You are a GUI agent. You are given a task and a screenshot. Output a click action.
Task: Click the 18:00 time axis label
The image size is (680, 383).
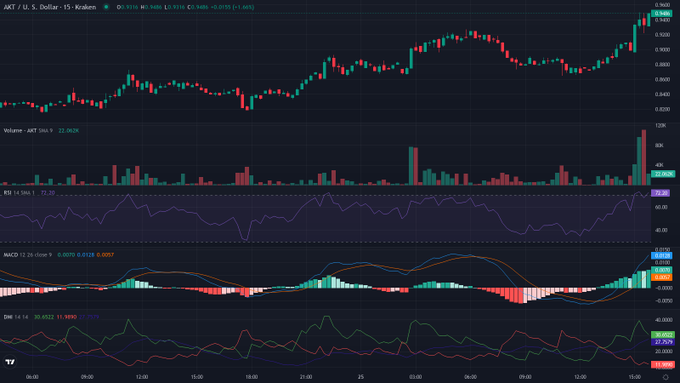tap(252, 377)
